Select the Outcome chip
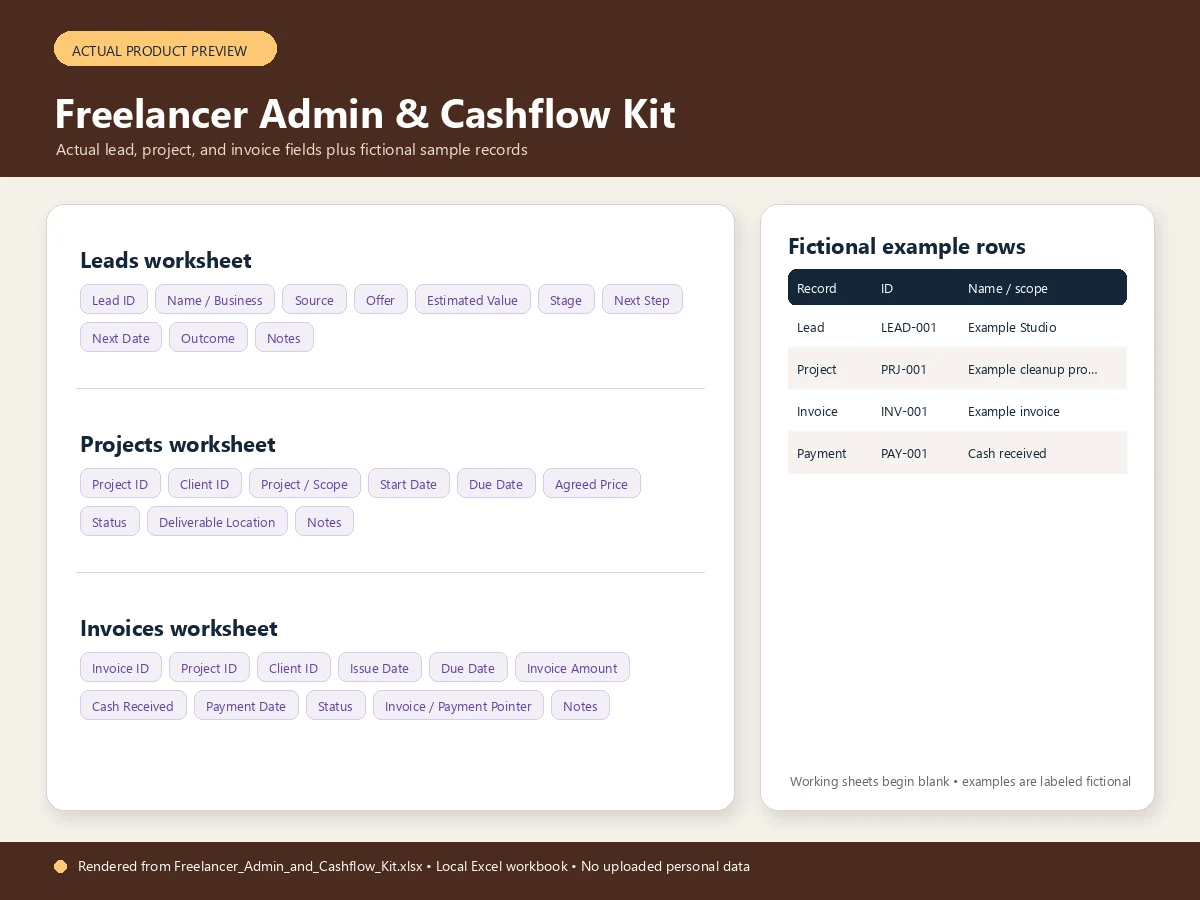This screenshot has width=1200, height=900. pos(208,338)
